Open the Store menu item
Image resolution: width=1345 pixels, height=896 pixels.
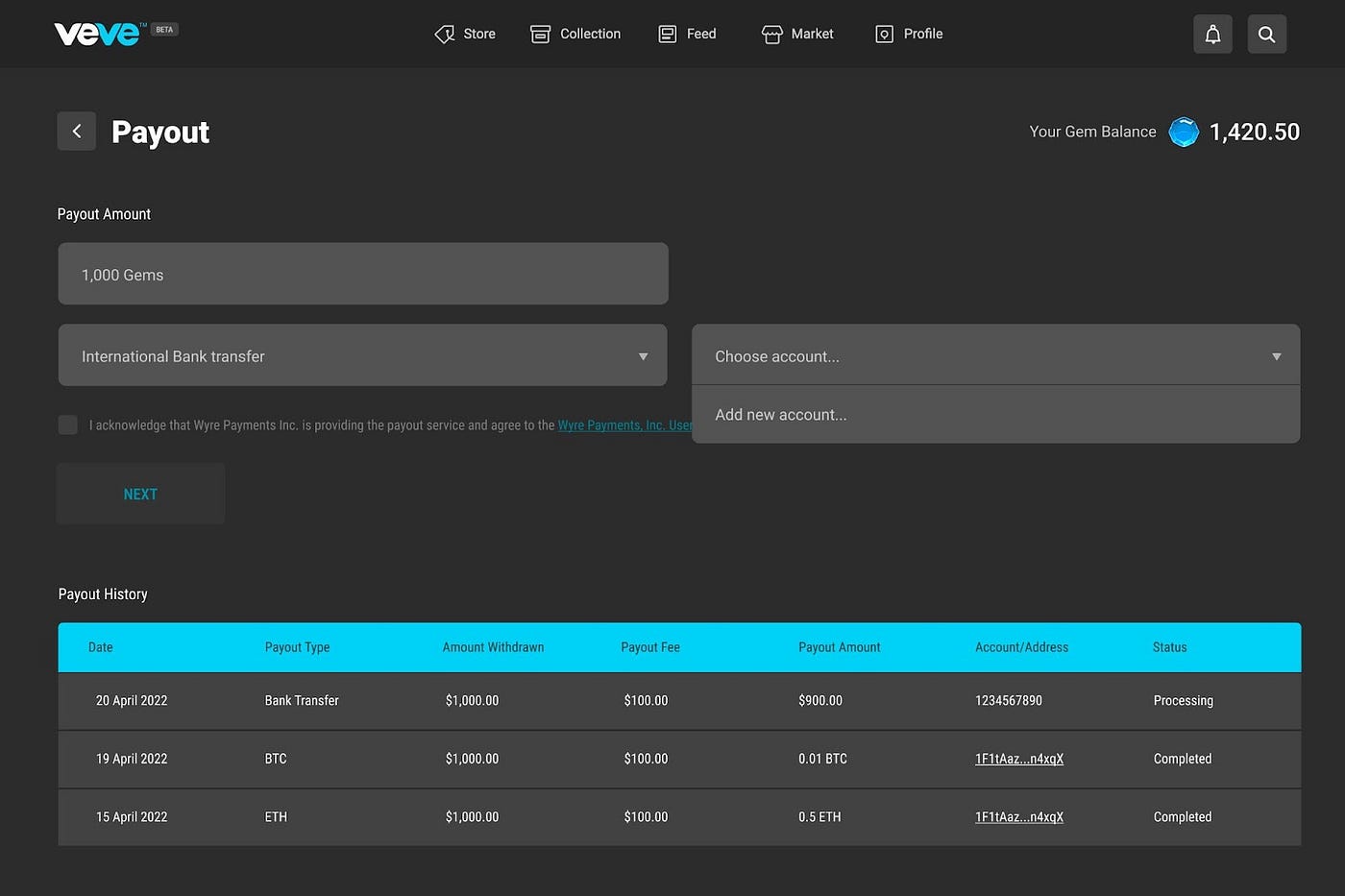[479, 34]
